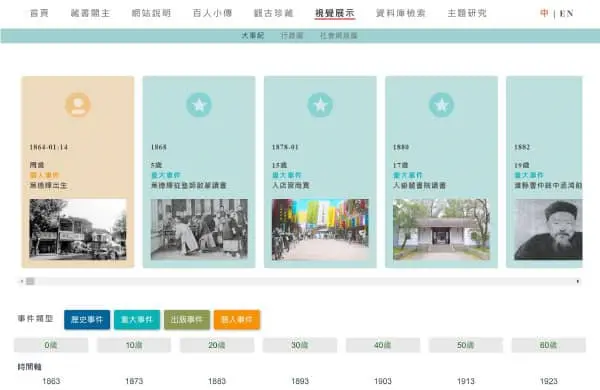Click the 1923 year on the timeline
This screenshot has height=390, width=600.
coord(548,381)
